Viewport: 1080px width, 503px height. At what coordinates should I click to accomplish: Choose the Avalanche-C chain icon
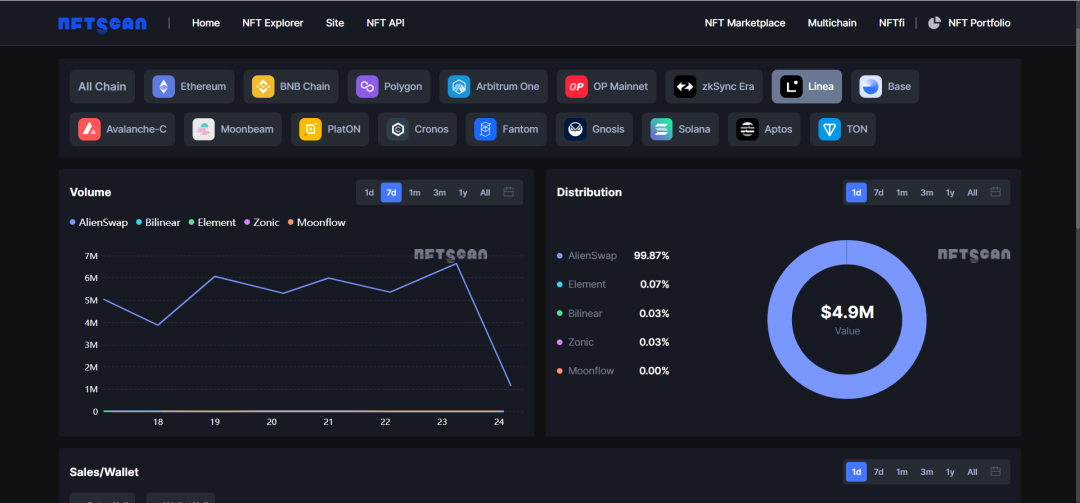[x=89, y=129]
